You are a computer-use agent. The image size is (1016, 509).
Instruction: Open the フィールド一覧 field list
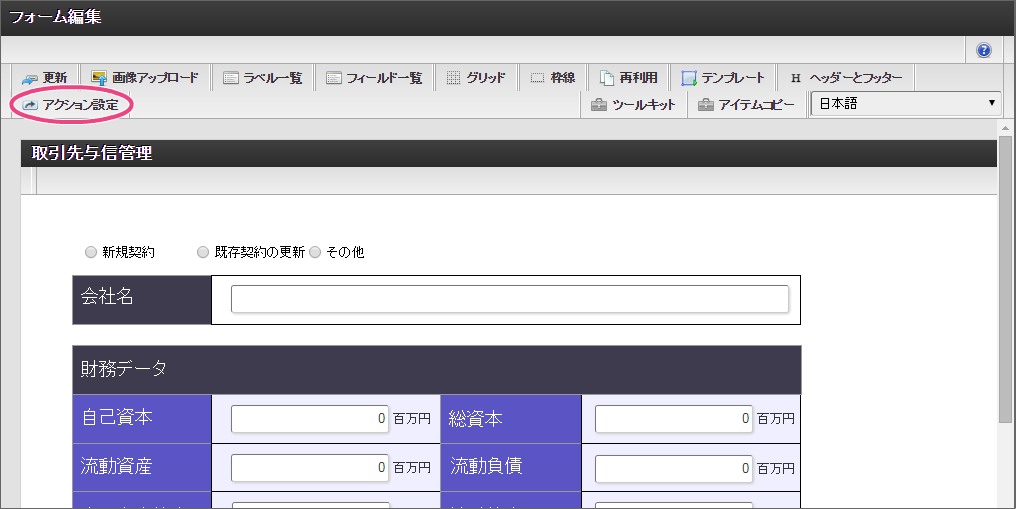pos(374,78)
